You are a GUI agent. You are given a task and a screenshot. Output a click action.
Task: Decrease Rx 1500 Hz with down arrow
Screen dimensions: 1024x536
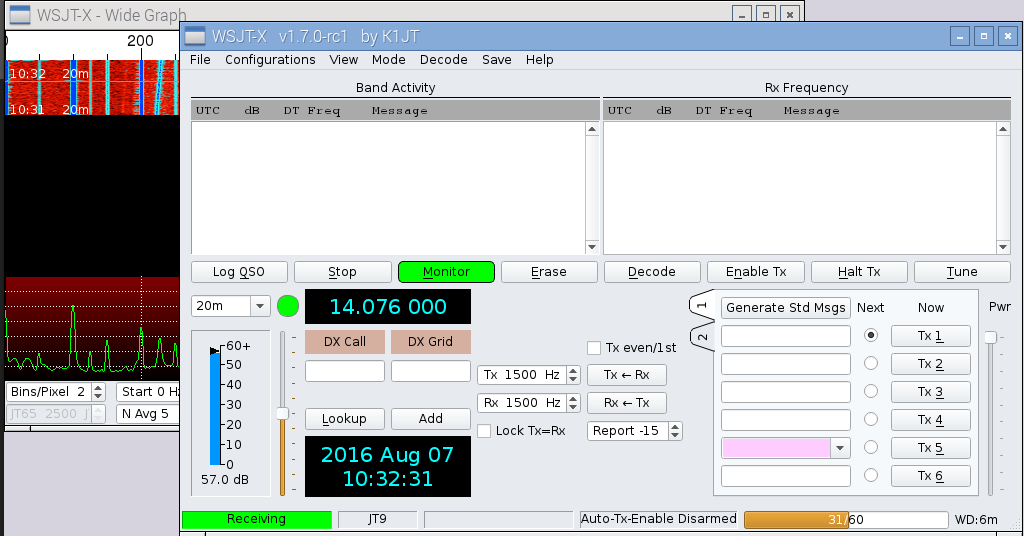click(573, 407)
